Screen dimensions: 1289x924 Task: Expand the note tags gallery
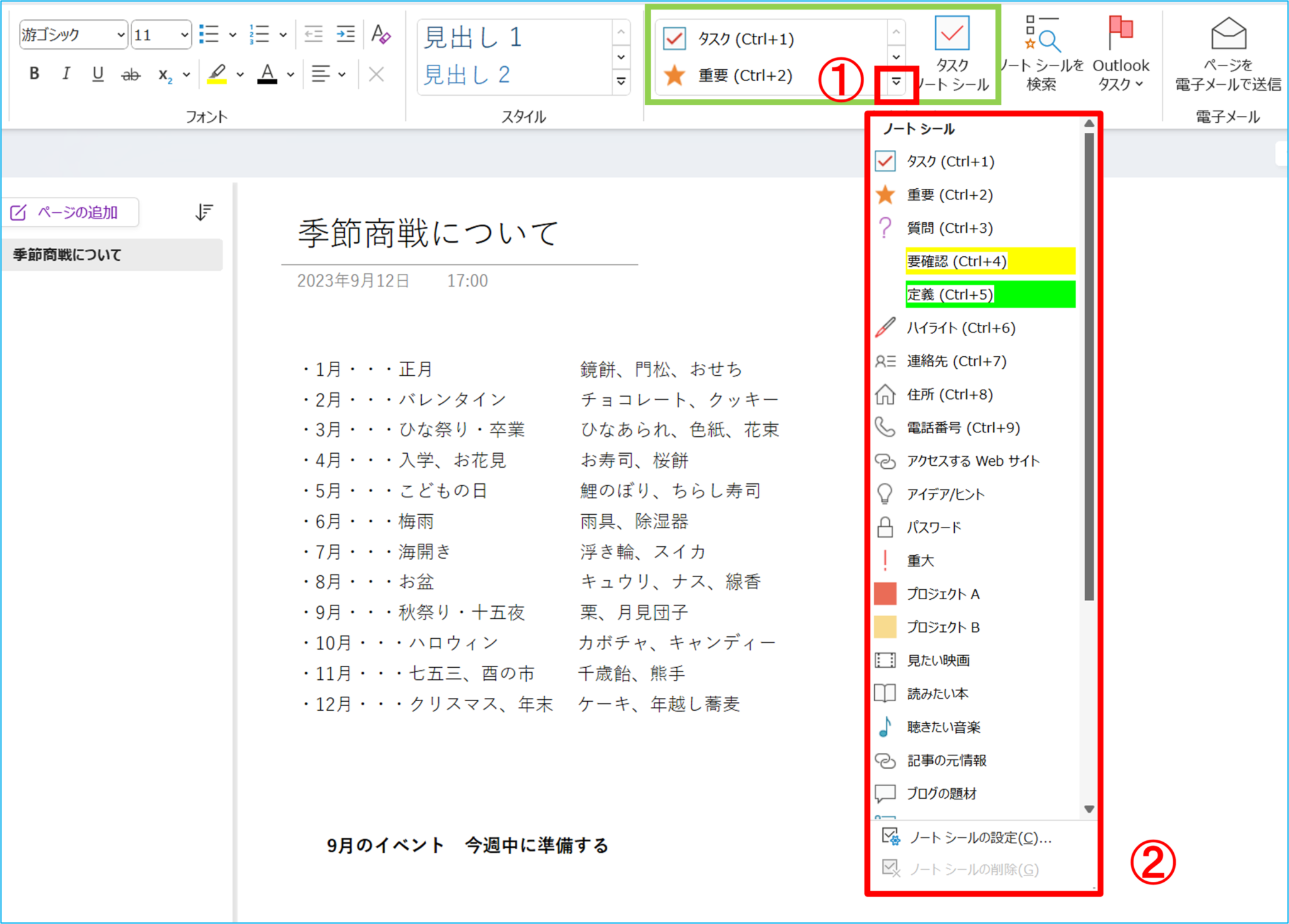896,81
